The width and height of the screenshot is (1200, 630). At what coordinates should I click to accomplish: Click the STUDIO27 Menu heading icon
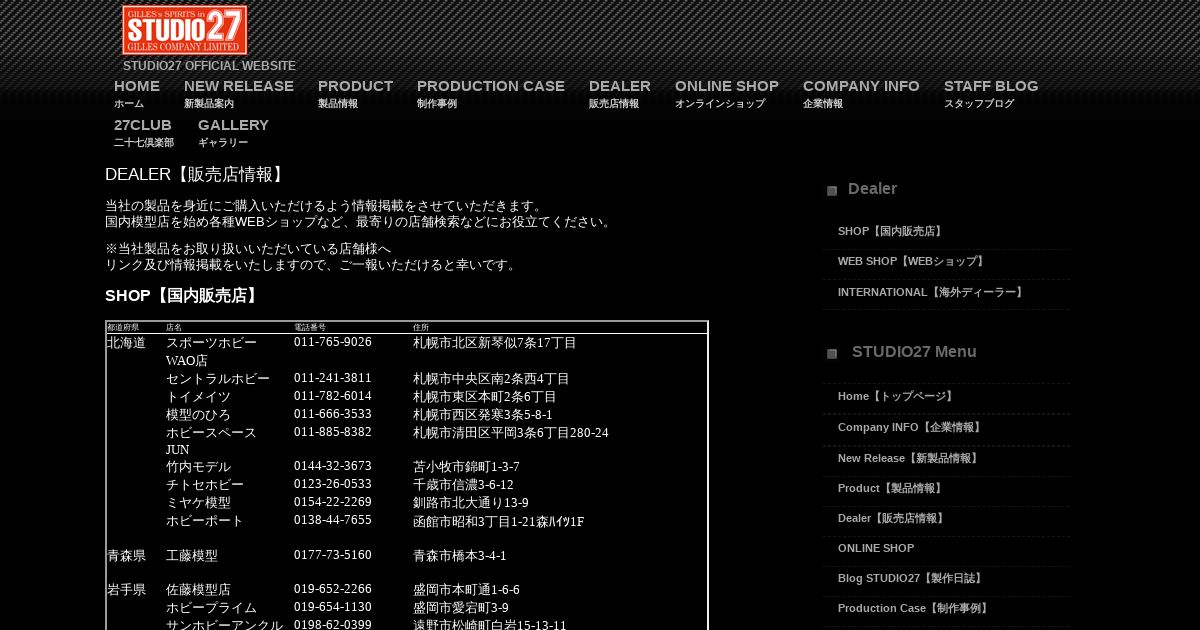(x=832, y=353)
